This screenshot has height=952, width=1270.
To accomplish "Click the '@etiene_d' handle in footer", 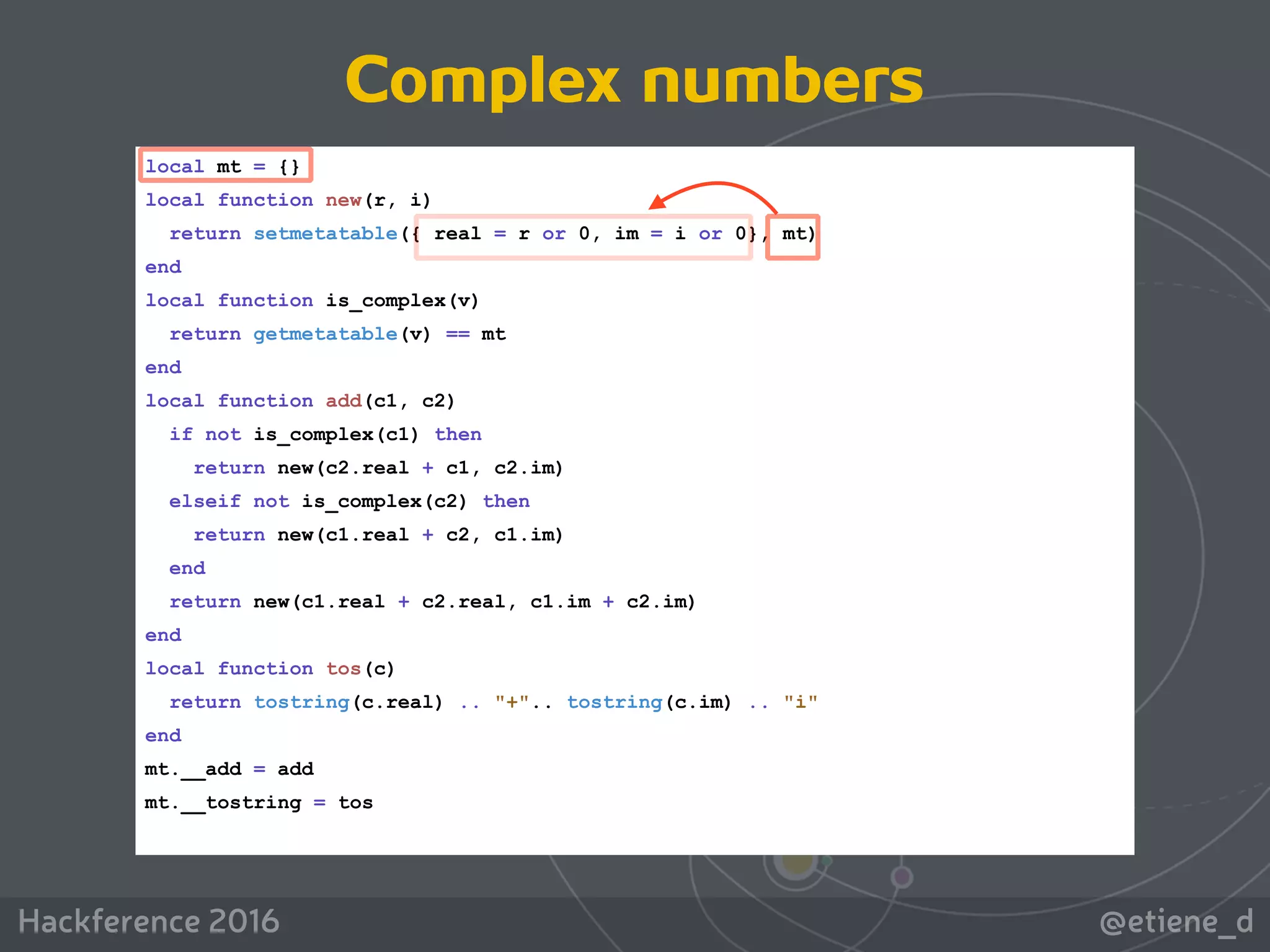I will (x=1176, y=922).
